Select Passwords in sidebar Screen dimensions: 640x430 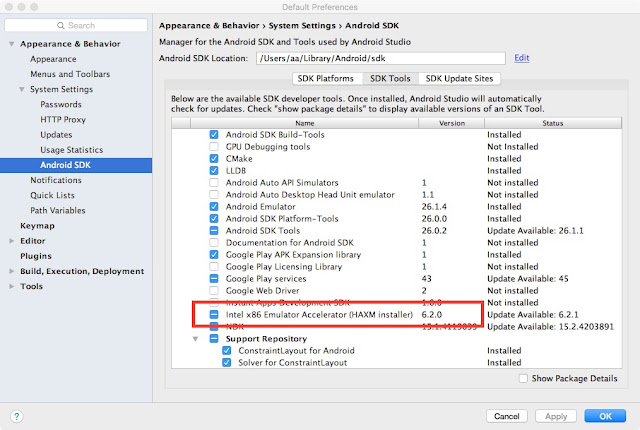coord(61,104)
